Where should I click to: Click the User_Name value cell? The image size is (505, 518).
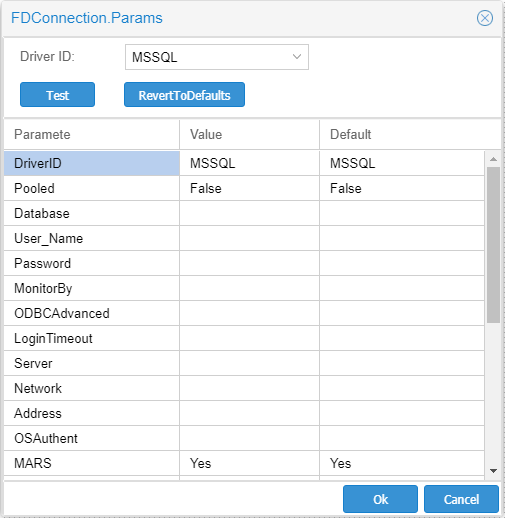[x=249, y=238]
